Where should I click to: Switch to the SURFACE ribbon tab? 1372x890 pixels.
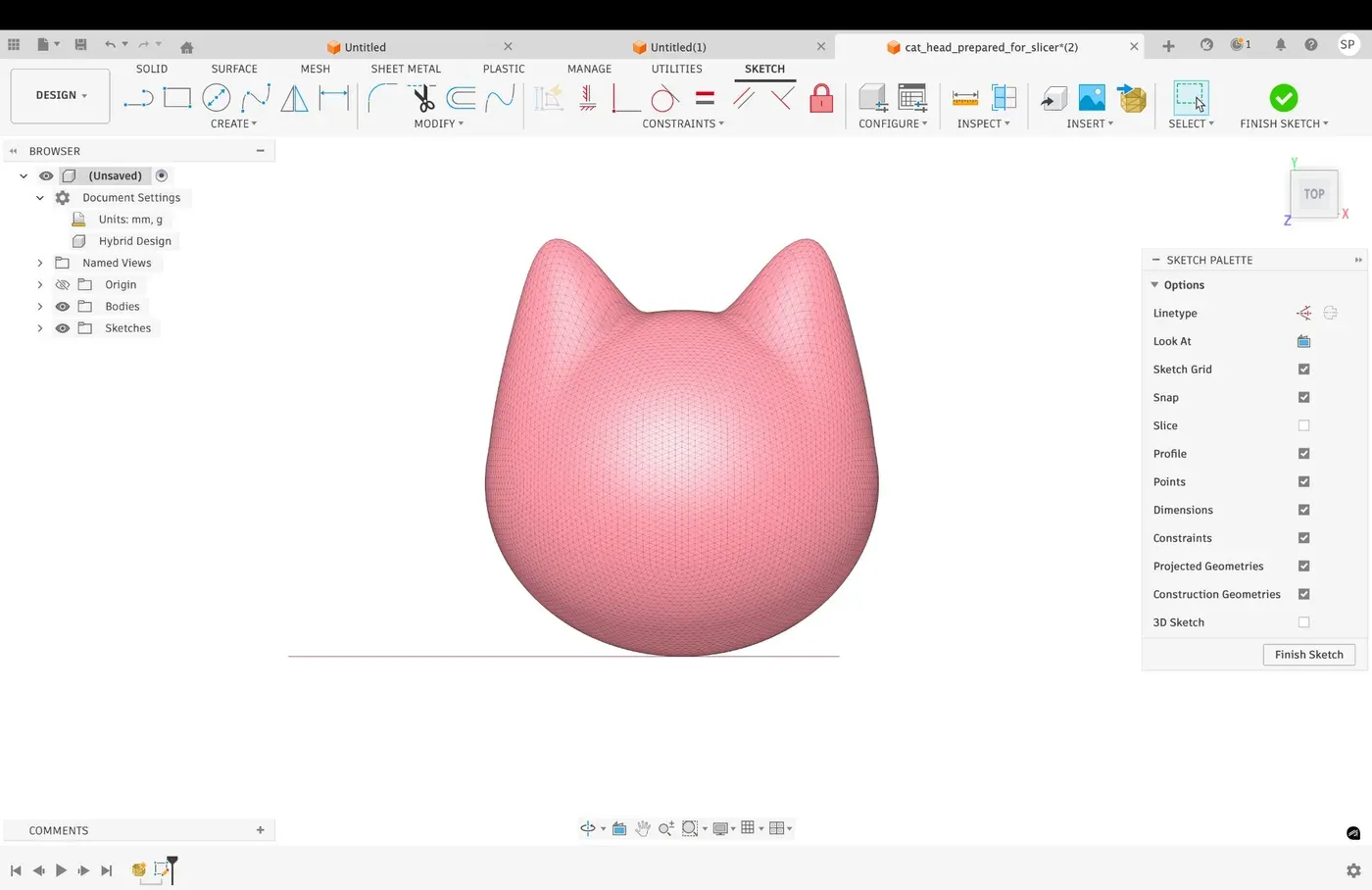coord(234,69)
